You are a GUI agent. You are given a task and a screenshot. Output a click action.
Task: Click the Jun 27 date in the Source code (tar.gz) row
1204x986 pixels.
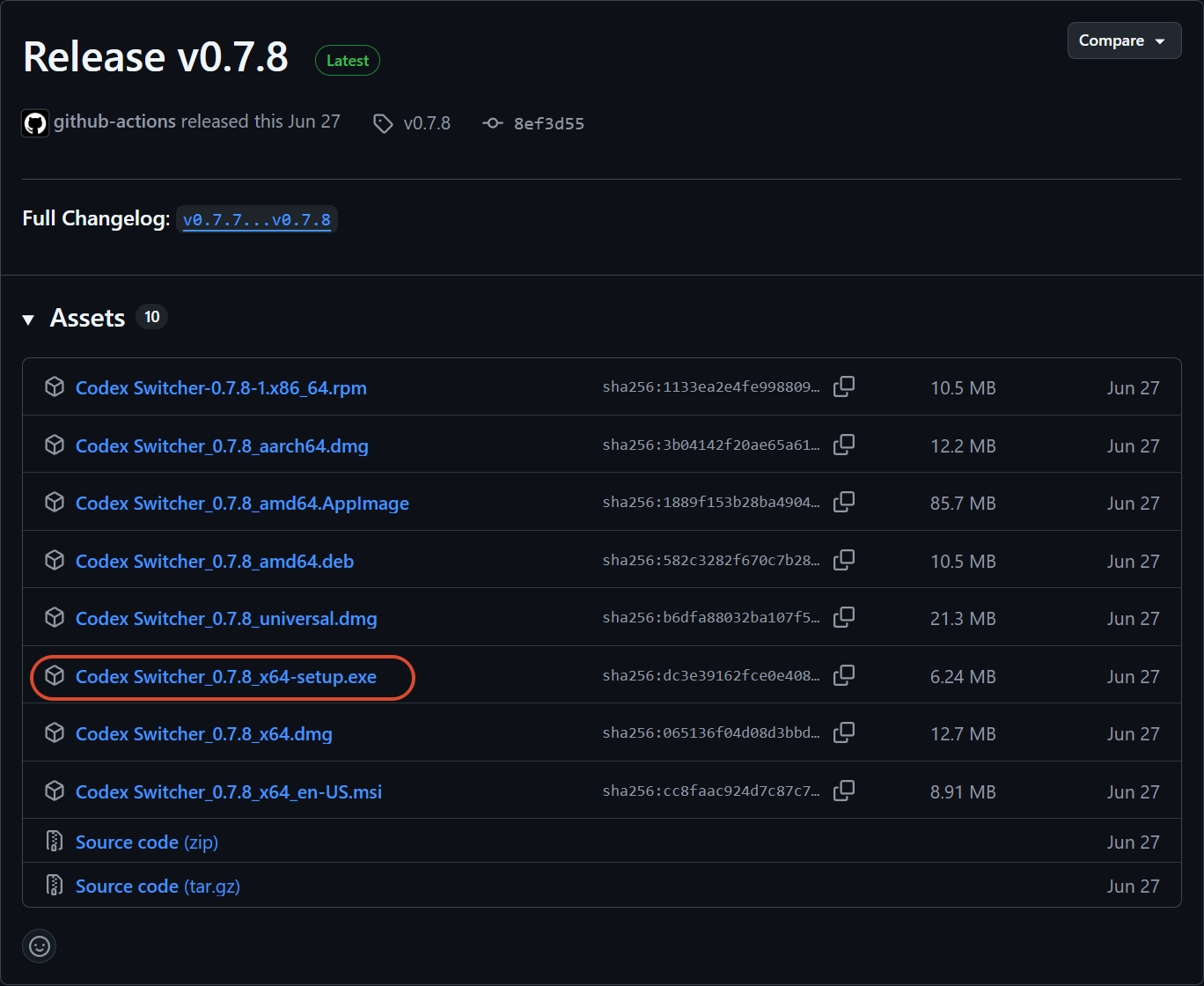click(1133, 887)
